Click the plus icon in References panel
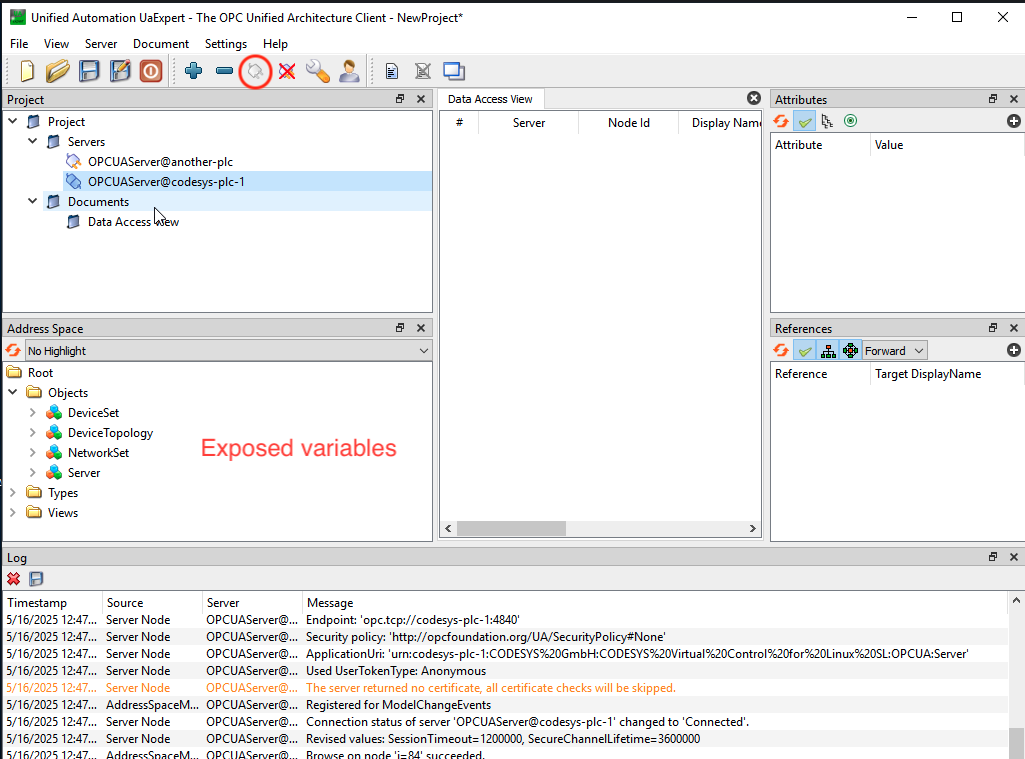This screenshot has height=759, width=1025. (1013, 350)
